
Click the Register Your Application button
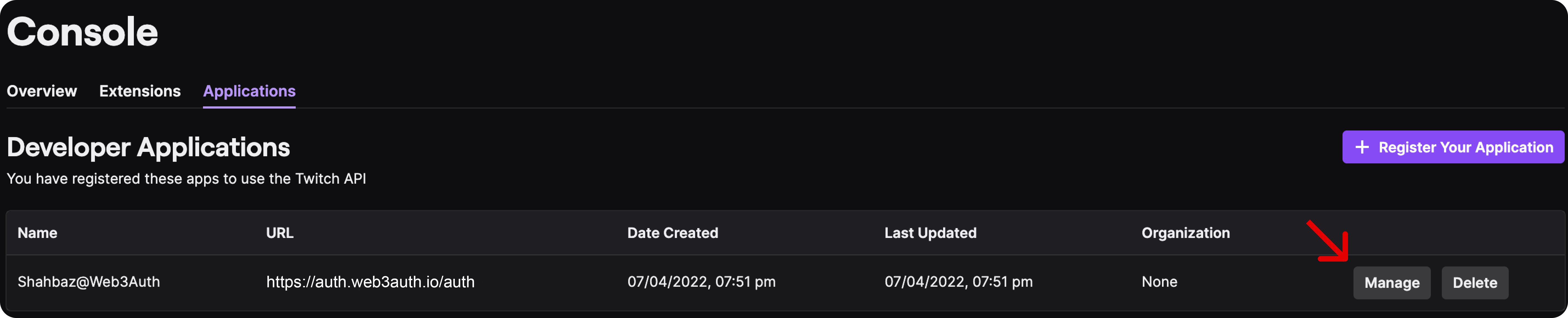point(1452,147)
